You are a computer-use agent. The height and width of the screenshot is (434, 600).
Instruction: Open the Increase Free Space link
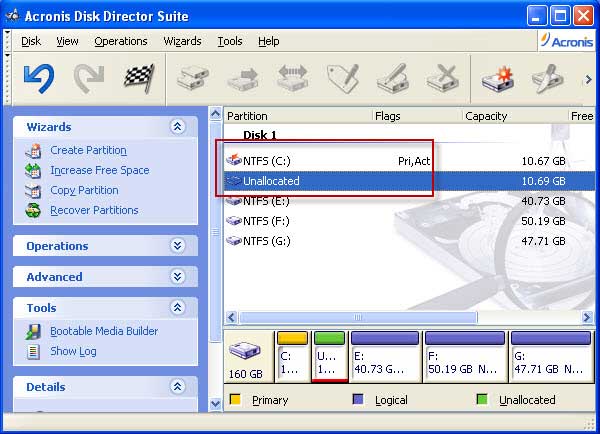pyautogui.click(x=100, y=170)
